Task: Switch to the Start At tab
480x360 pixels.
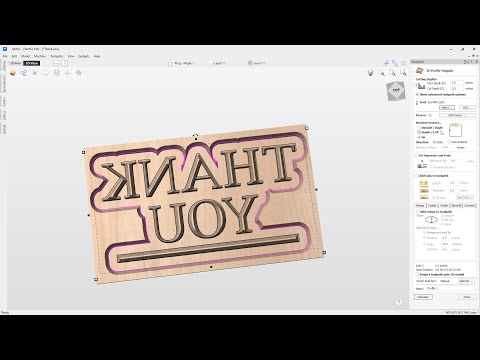Action: point(456,205)
